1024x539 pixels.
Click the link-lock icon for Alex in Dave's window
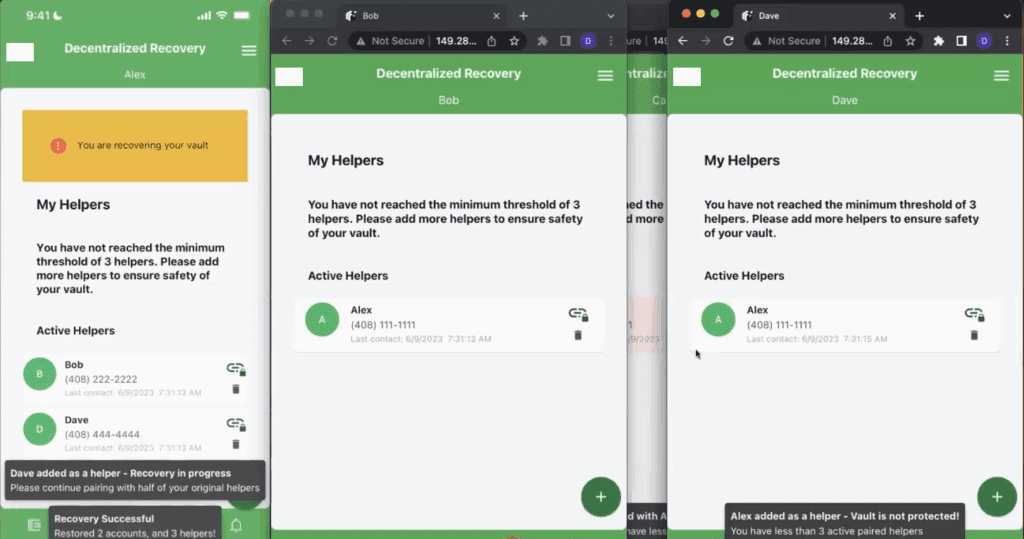click(x=973, y=315)
